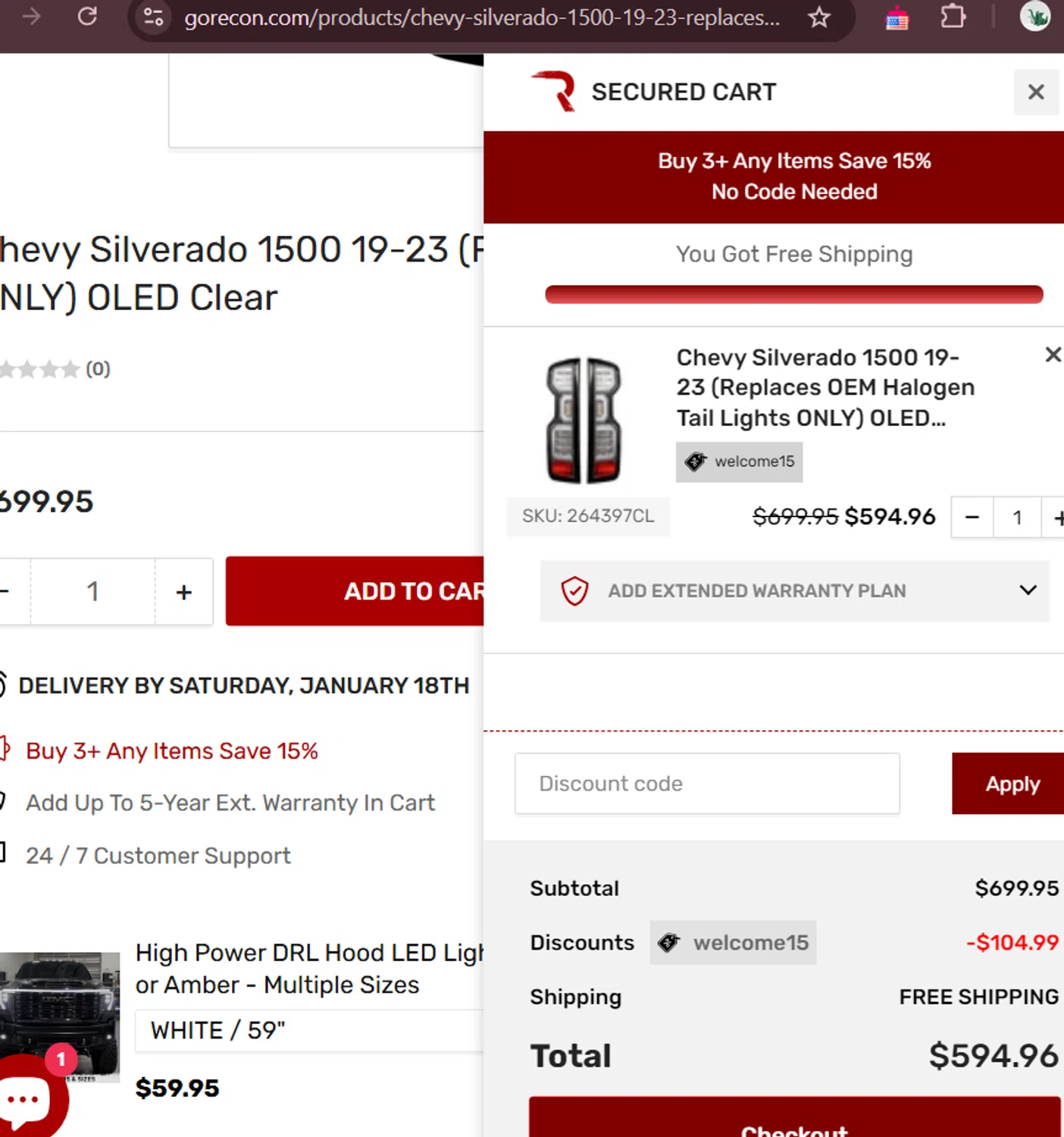Apply the discount code
1064x1137 pixels.
(1008, 784)
